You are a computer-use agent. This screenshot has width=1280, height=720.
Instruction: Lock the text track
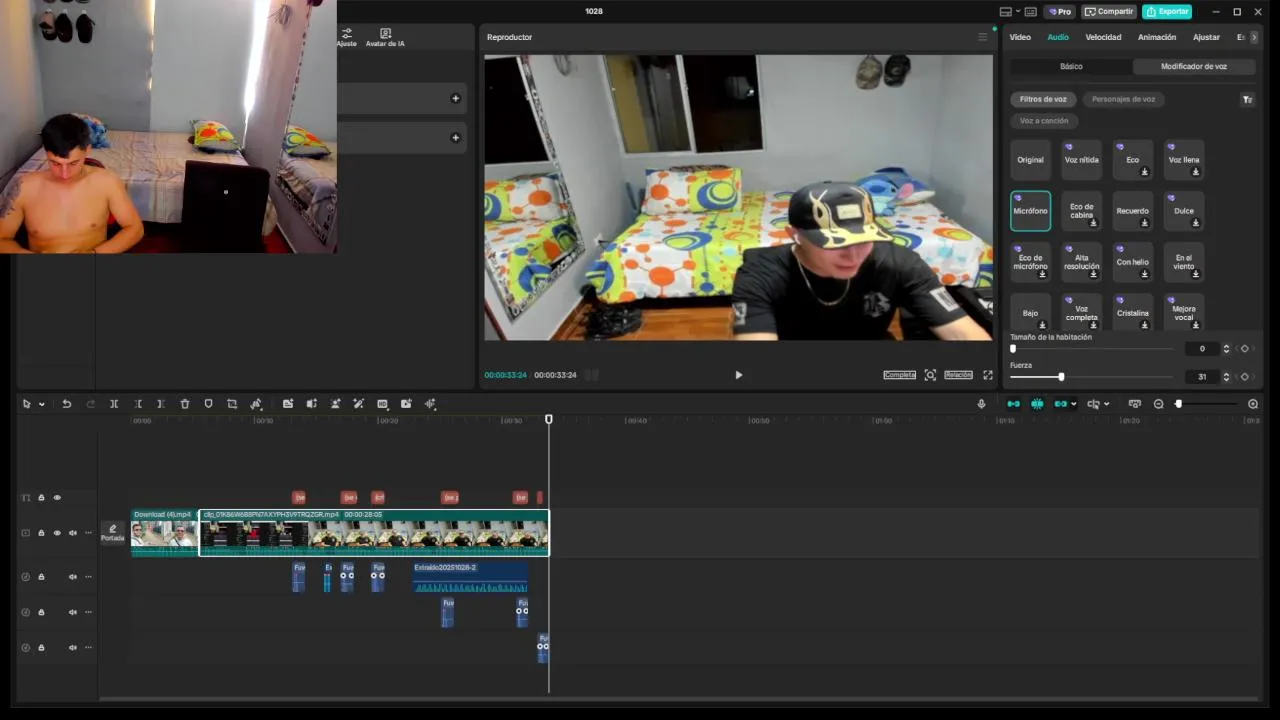41,497
